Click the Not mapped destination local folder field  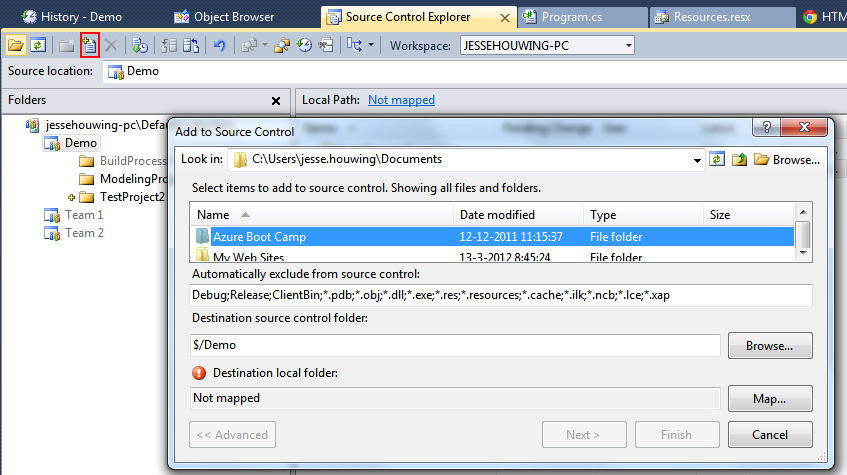click(455, 398)
